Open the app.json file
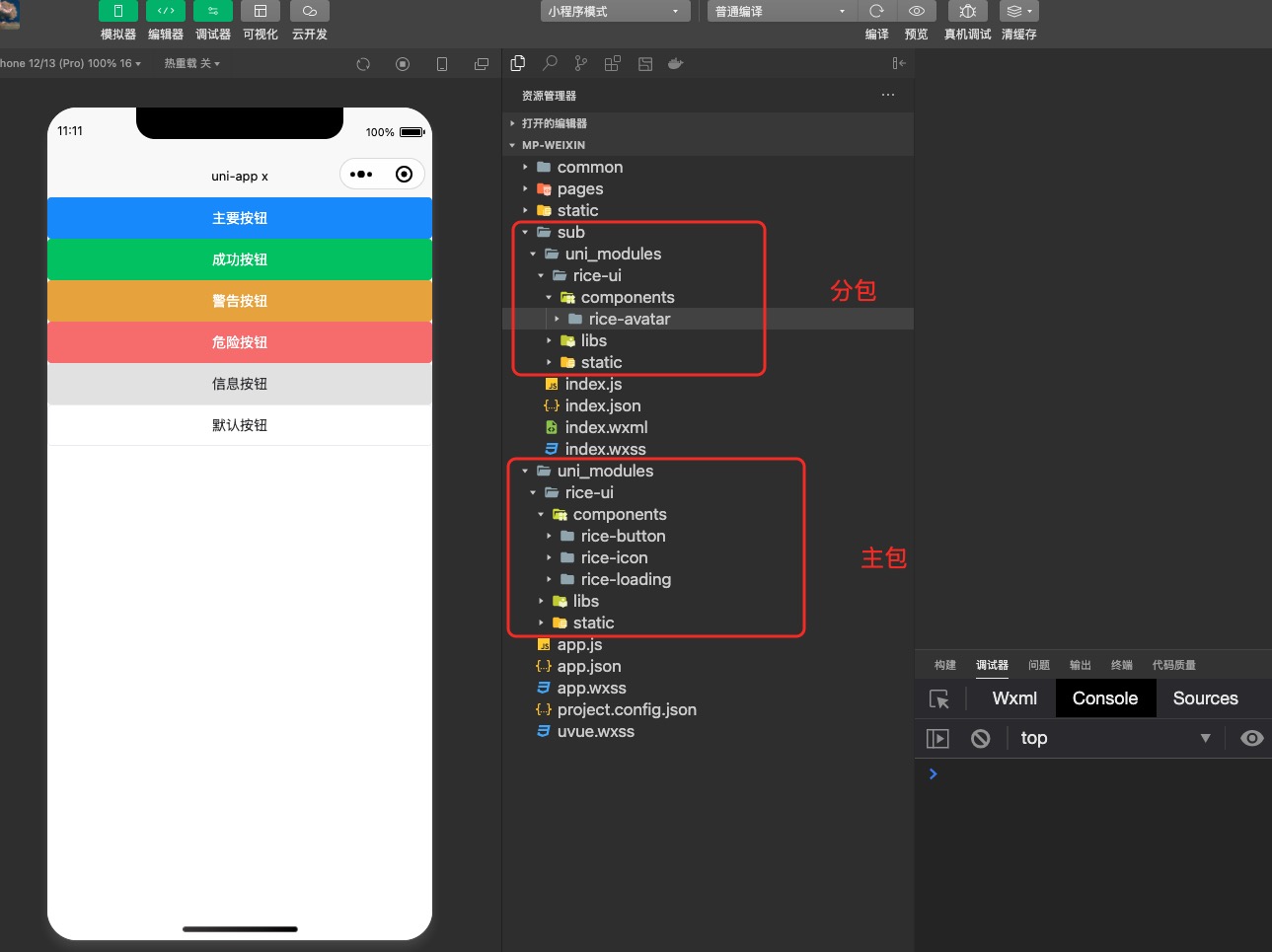Viewport: 1272px width, 952px height. pos(588,666)
